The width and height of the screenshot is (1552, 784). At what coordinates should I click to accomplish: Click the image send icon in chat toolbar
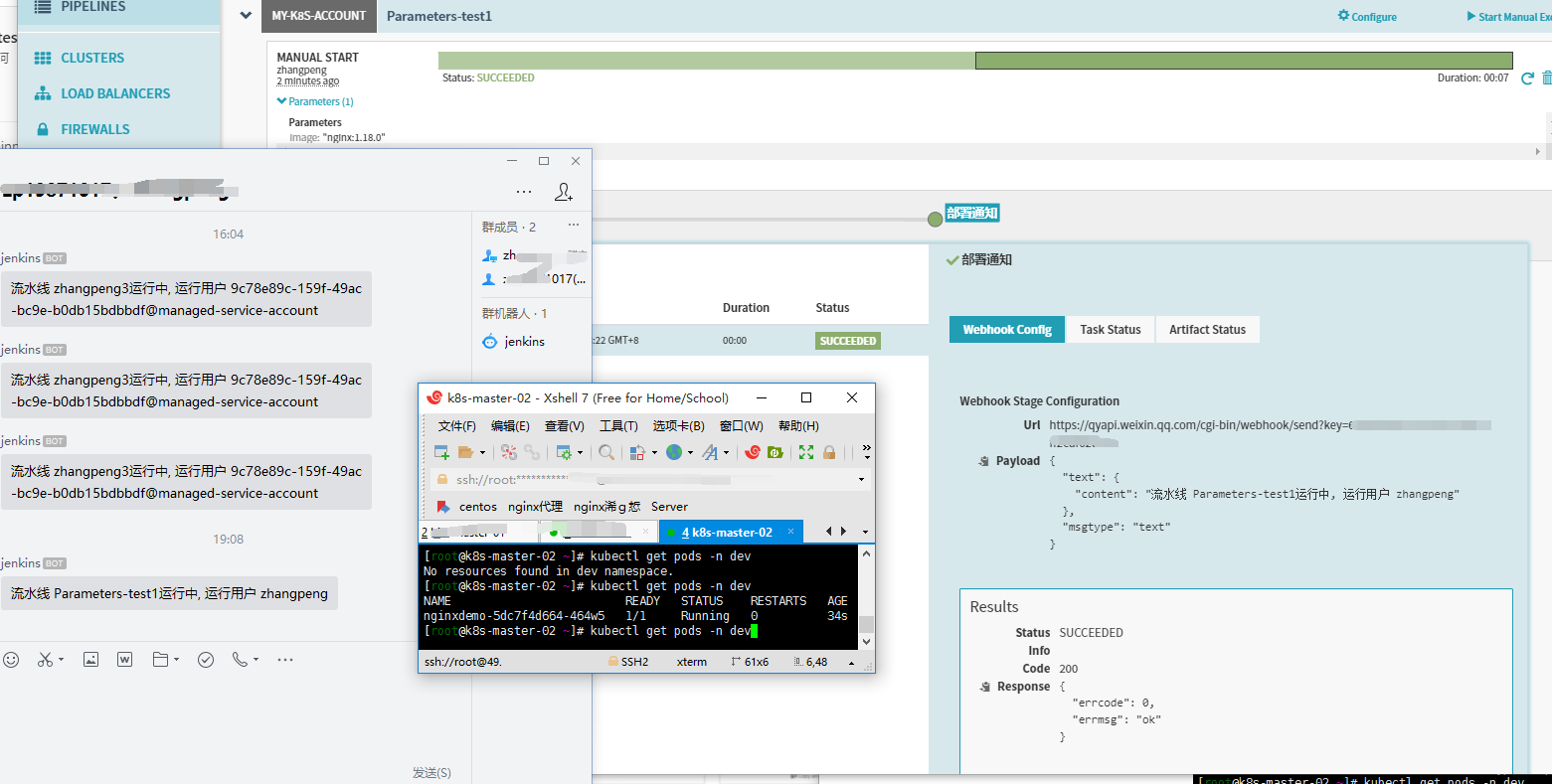point(90,660)
